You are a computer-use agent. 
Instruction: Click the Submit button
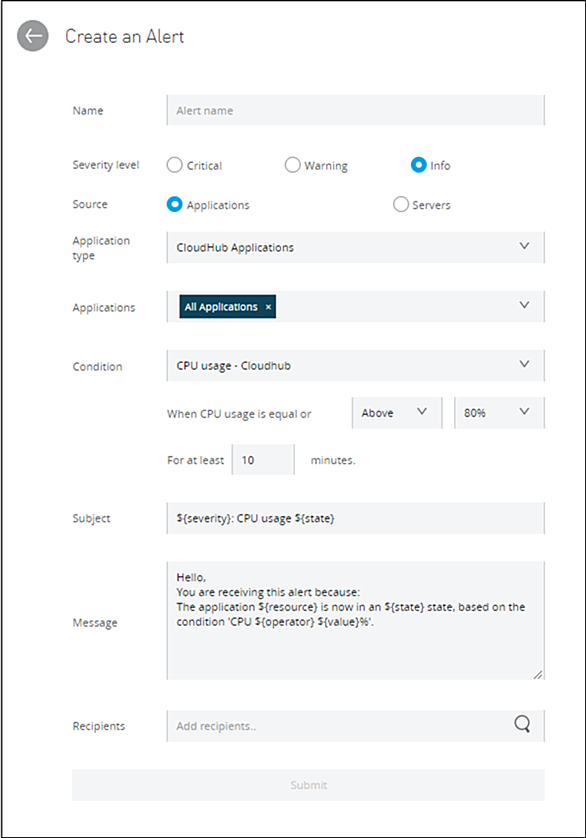tap(309, 785)
